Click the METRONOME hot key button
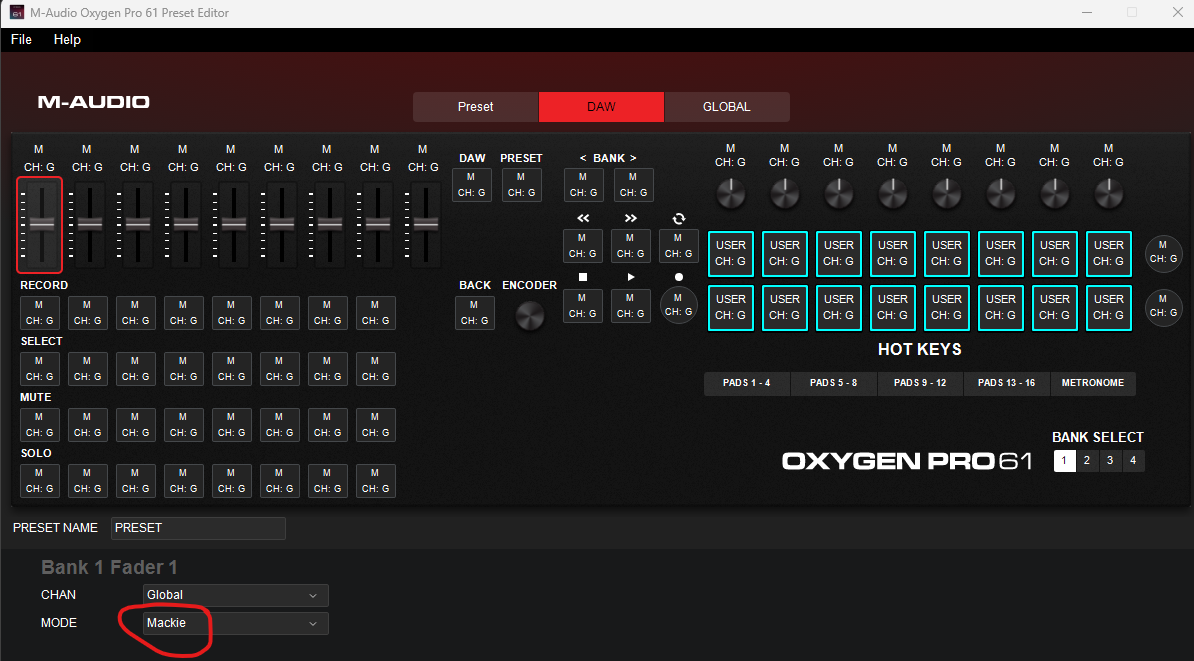Image resolution: width=1194 pixels, height=661 pixels. 1093,383
